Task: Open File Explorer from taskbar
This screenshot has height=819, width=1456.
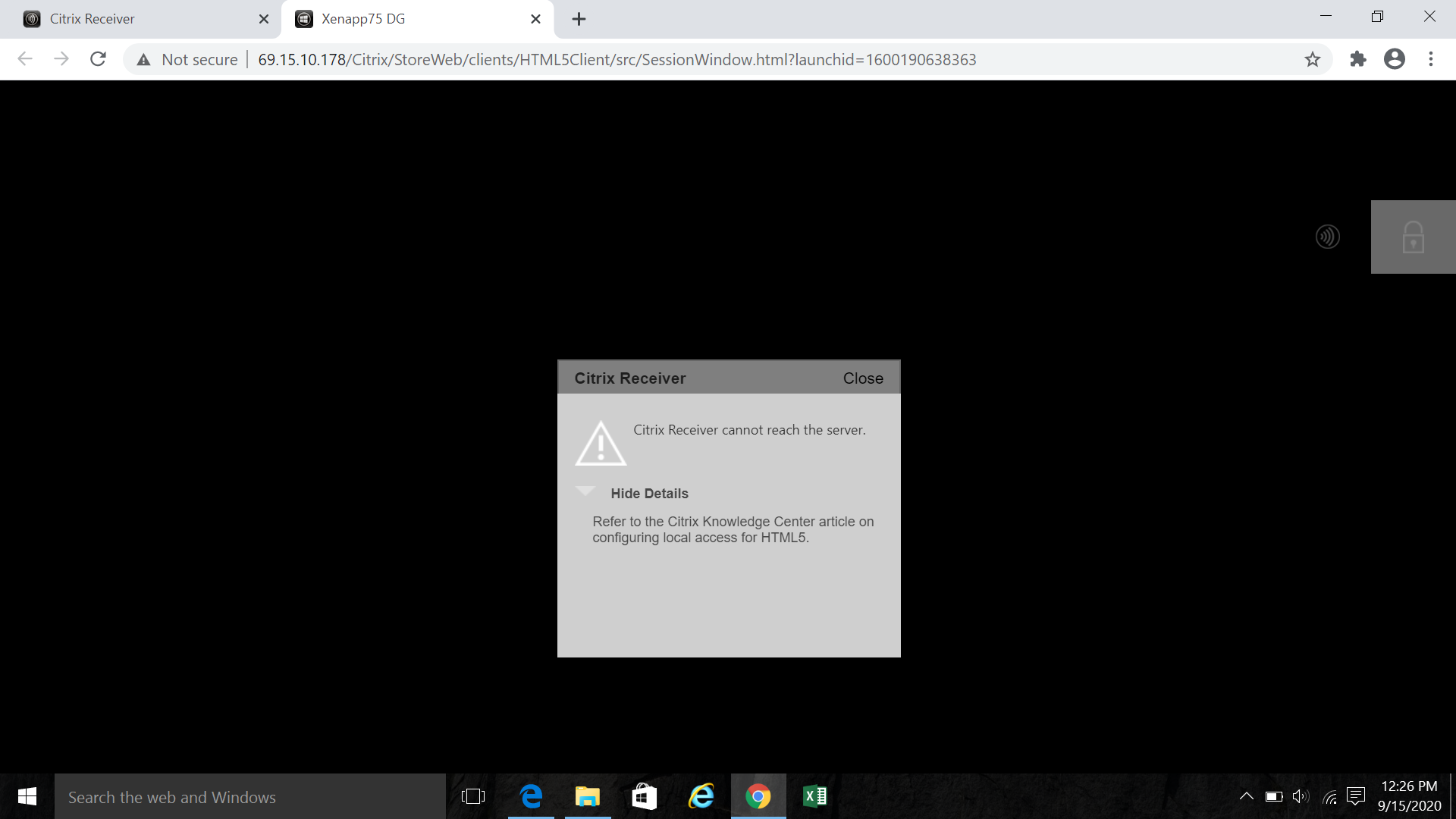Action: pyautogui.click(x=587, y=796)
